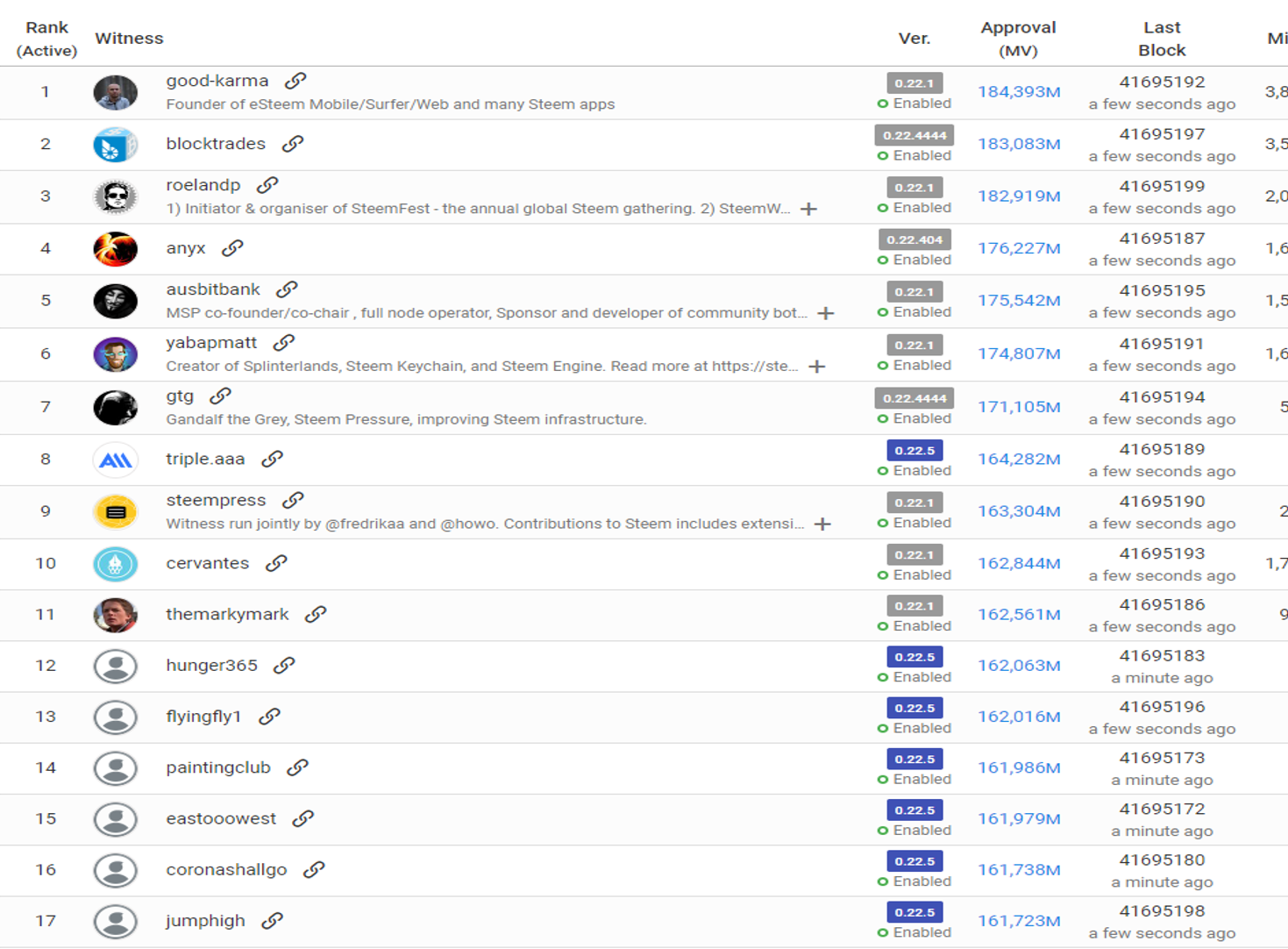Open blocktrades' witness link icon
The image size is (1288, 949).
coord(293,144)
